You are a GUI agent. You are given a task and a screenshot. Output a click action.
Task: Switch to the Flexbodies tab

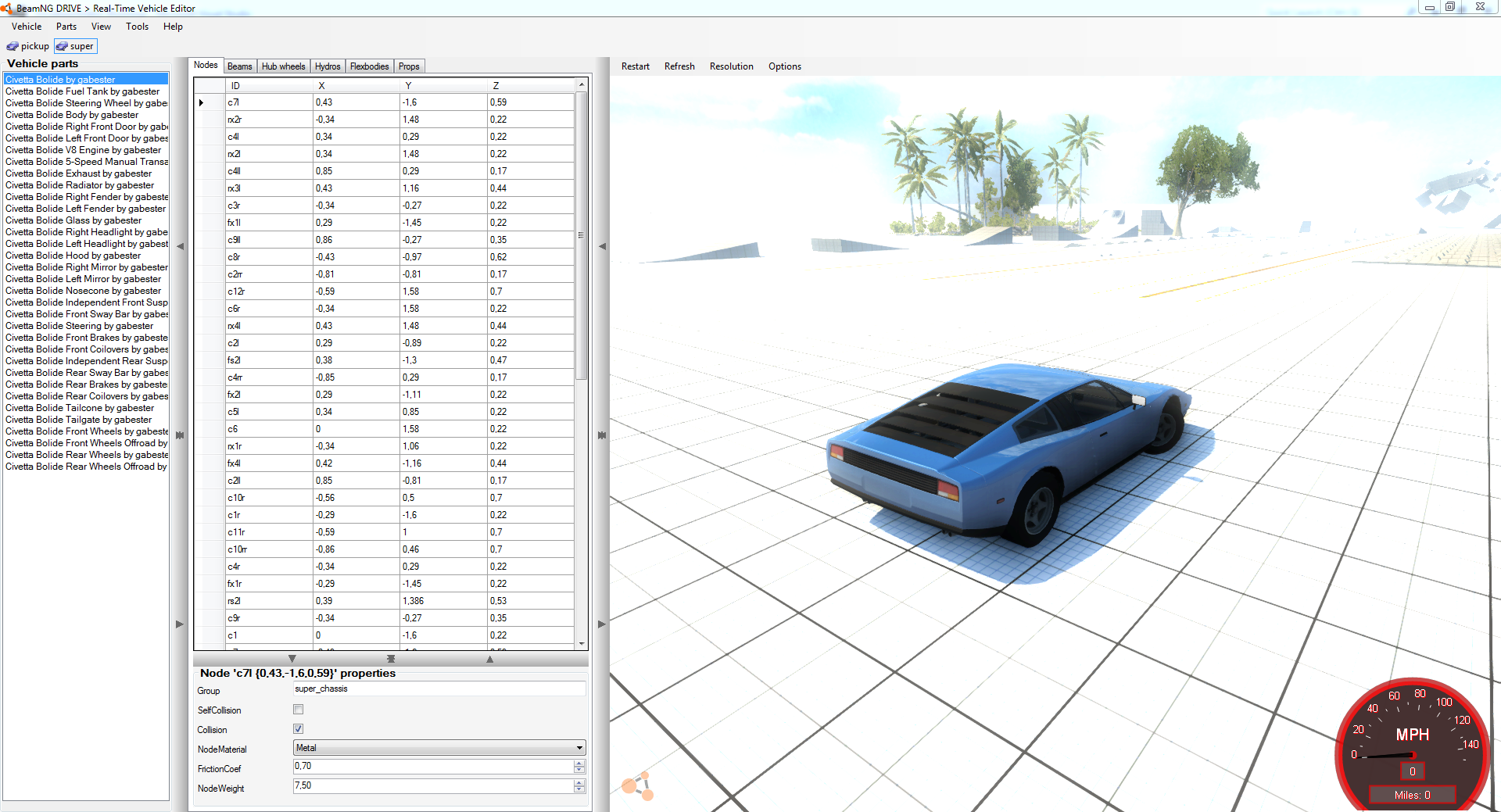[x=370, y=66]
